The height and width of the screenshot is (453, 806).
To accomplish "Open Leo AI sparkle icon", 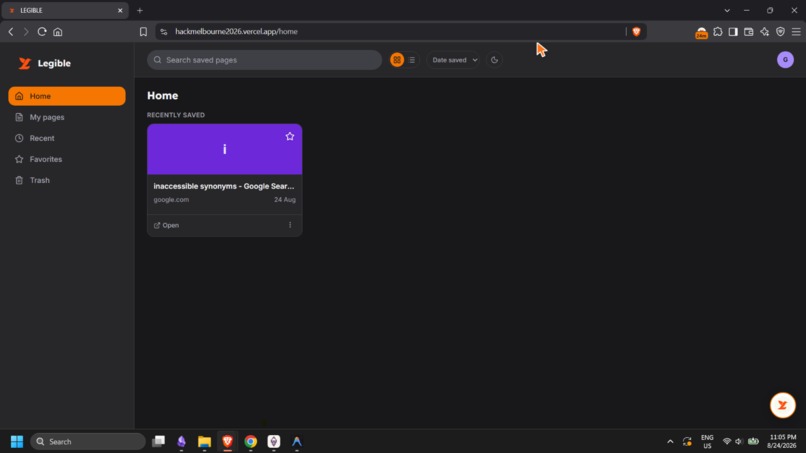I will (765, 32).
